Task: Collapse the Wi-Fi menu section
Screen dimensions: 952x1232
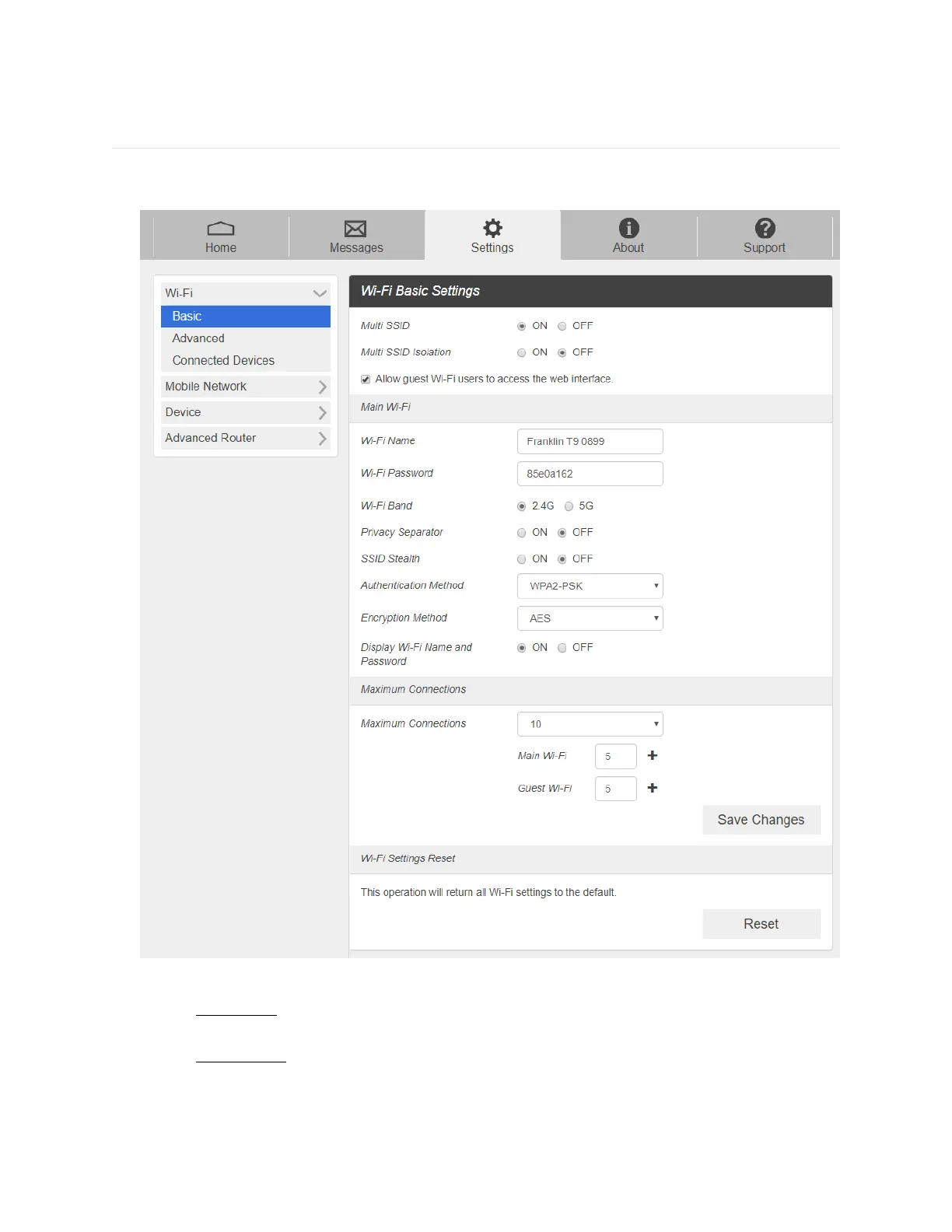Action: [246, 293]
